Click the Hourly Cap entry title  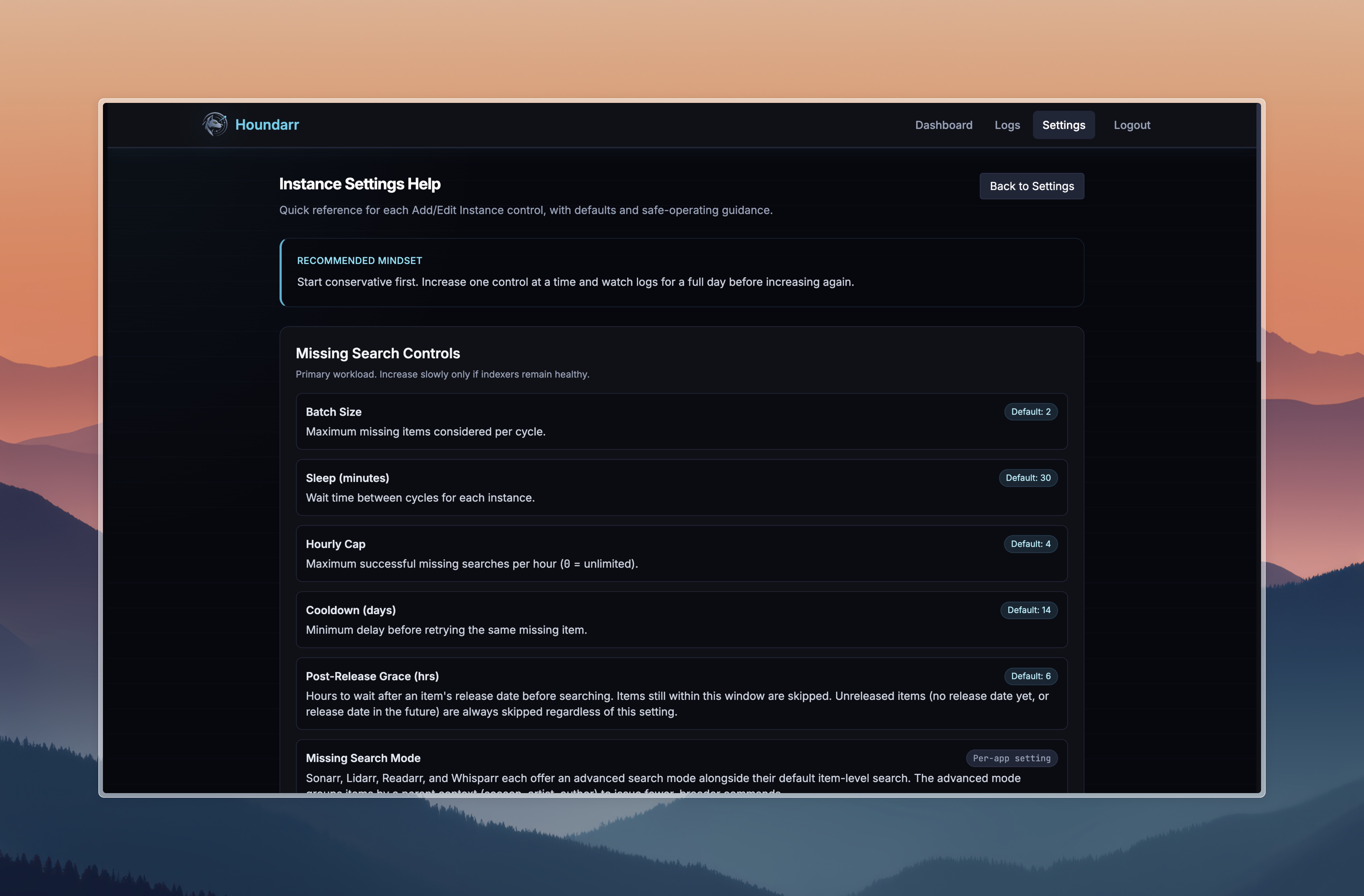335,544
